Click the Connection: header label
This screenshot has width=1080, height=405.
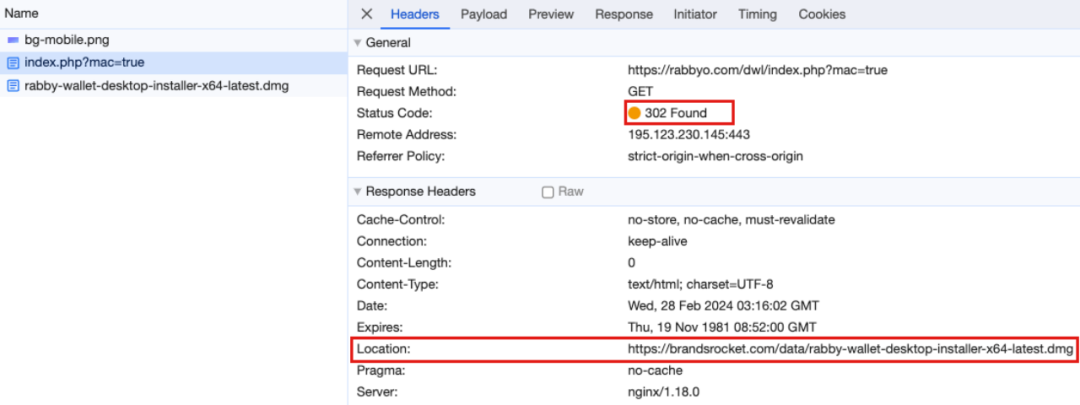pyautogui.click(x=393, y=242)
